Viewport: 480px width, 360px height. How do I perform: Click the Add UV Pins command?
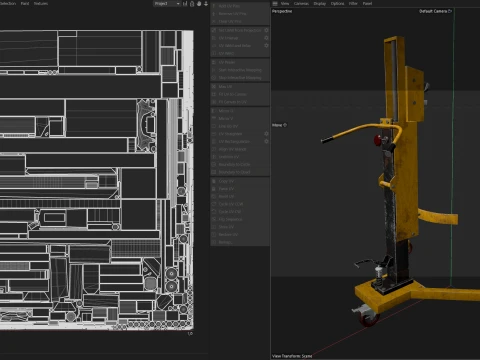click(x=240, y=6)
